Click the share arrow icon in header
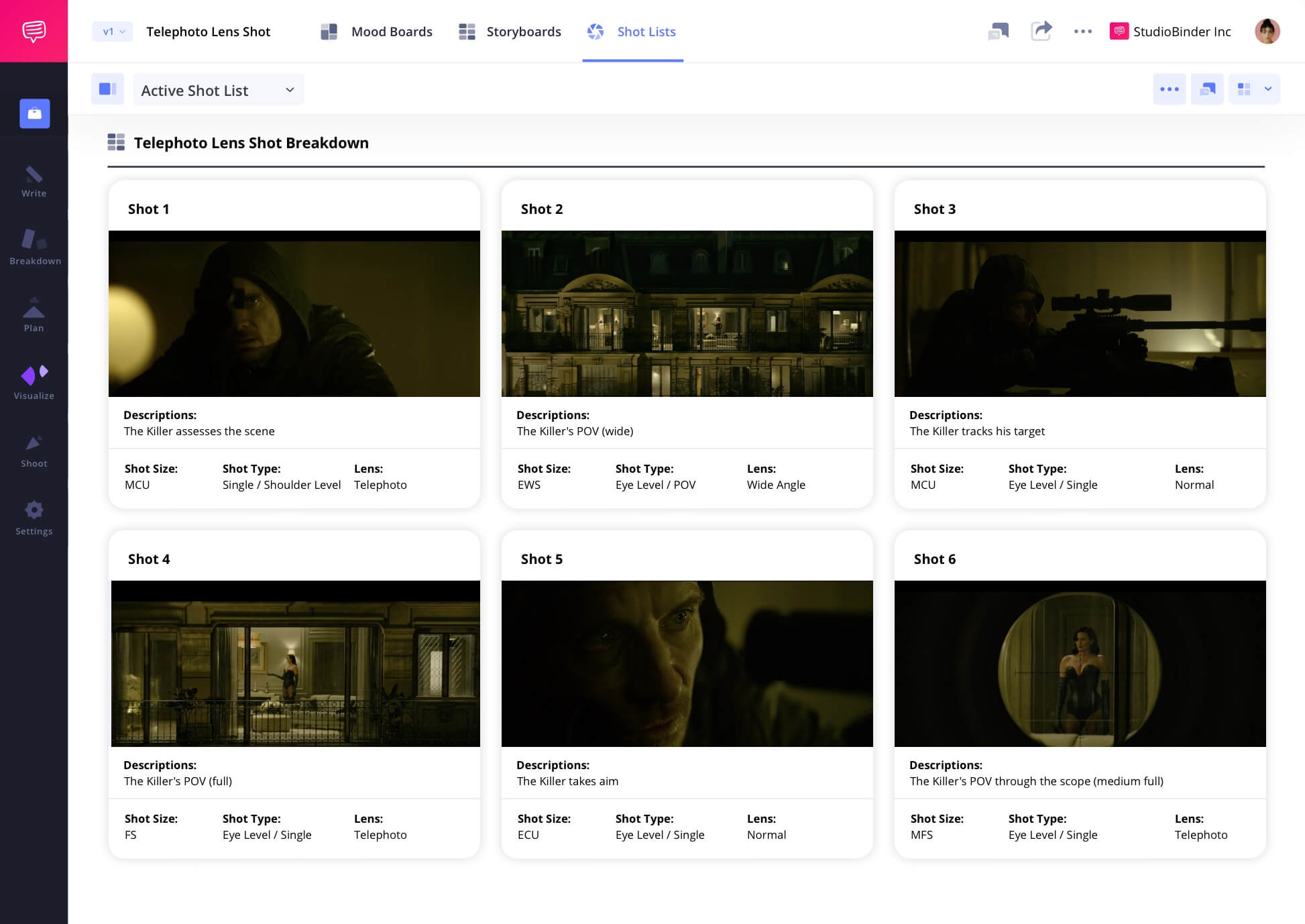The width and height of the screenshot is (1305, 924). point(1041,31)
